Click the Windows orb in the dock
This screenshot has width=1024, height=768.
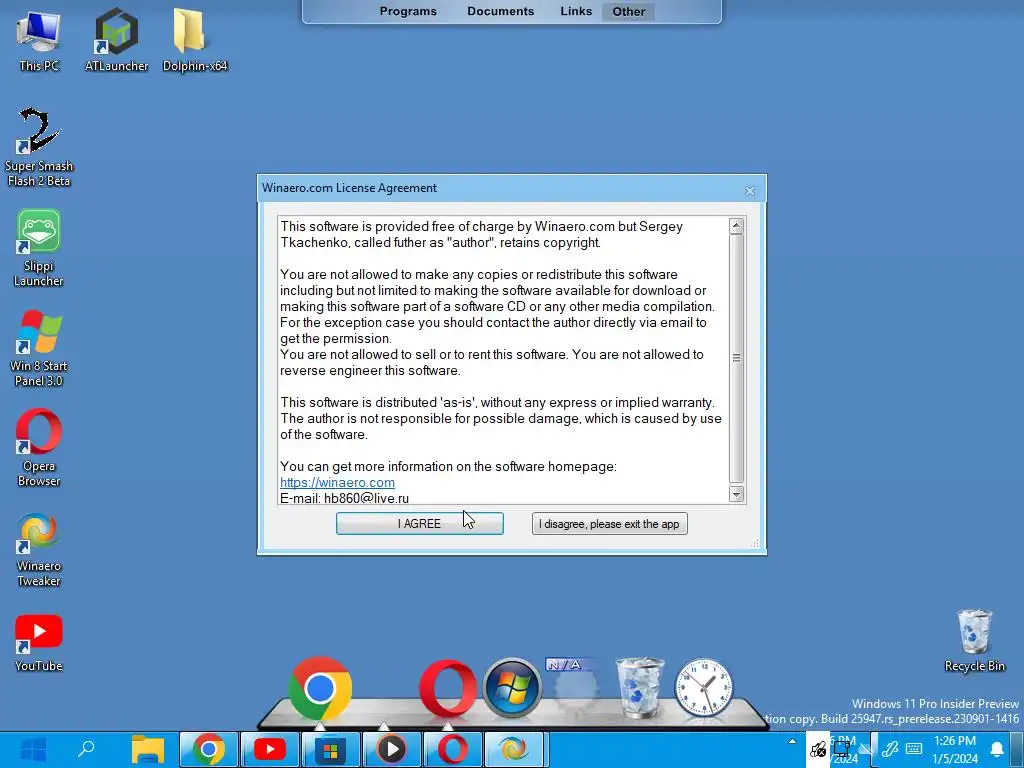coord(513,688)
